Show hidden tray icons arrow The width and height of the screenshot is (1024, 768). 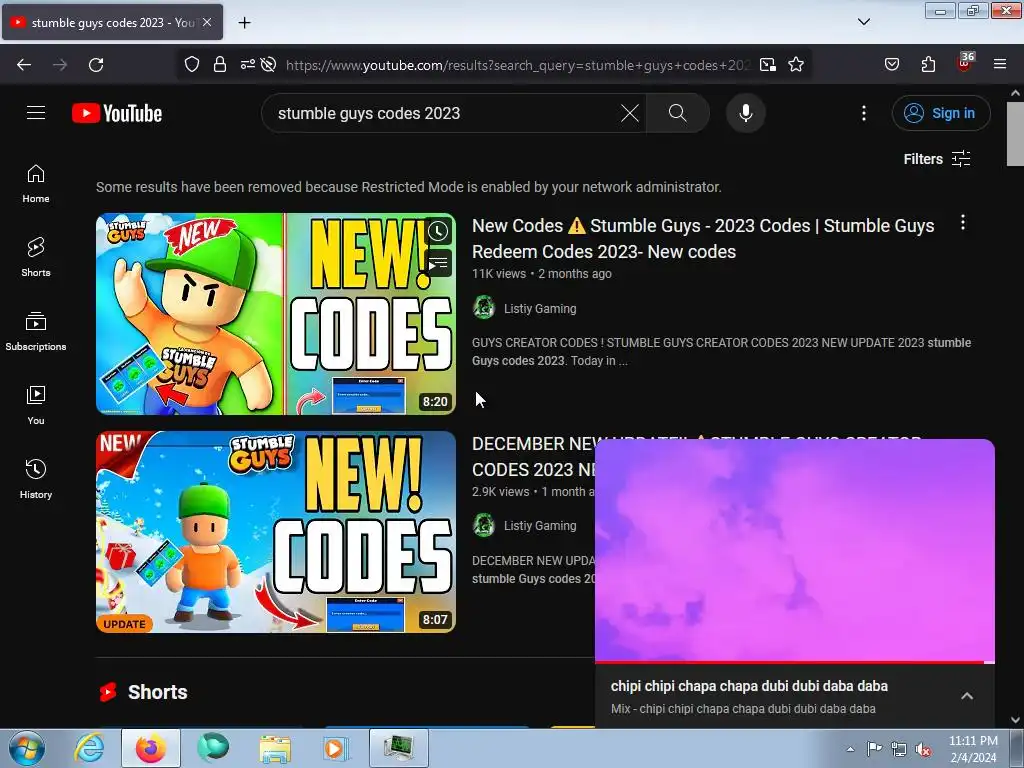pos(850,749)
